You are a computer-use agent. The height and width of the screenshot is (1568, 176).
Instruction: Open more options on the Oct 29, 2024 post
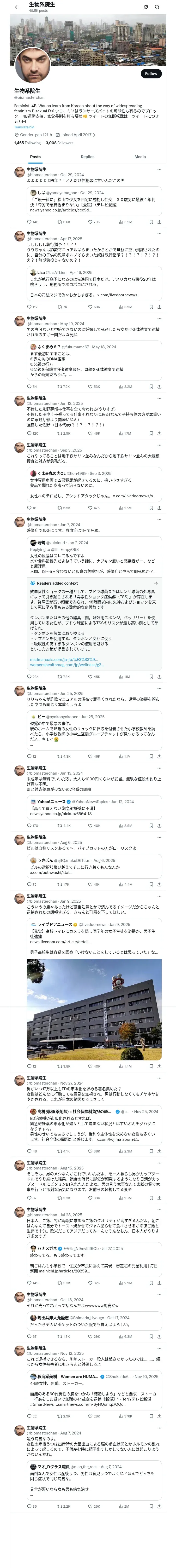coord(159,170)
